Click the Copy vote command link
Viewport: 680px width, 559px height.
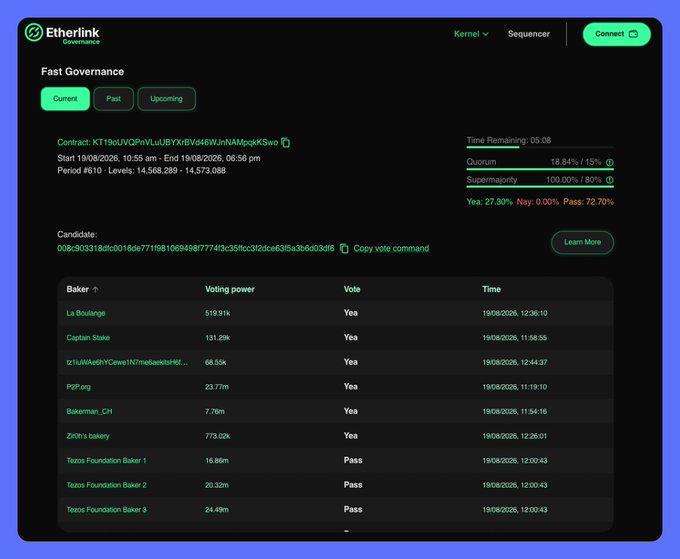tap(391, 248)
